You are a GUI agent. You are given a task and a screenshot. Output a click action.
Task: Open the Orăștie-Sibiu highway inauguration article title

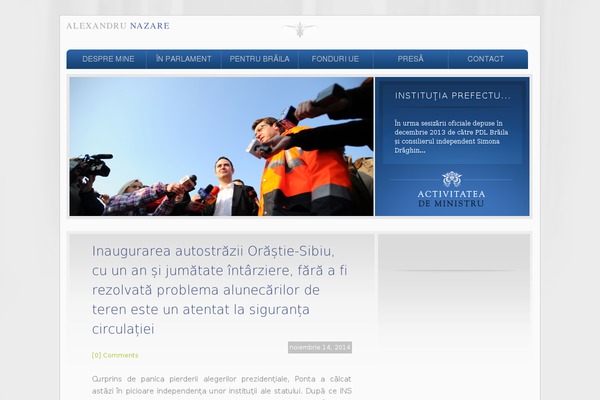[x=220, y=289]
